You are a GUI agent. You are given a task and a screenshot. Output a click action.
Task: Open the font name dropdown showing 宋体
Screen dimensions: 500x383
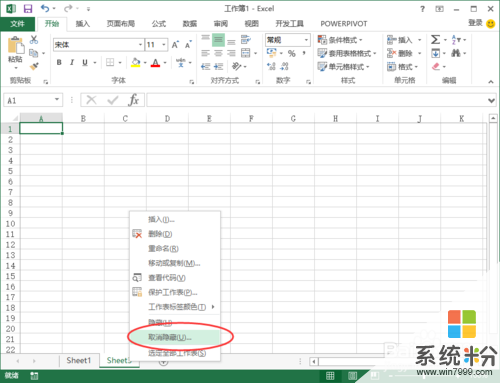pos(99,45)
